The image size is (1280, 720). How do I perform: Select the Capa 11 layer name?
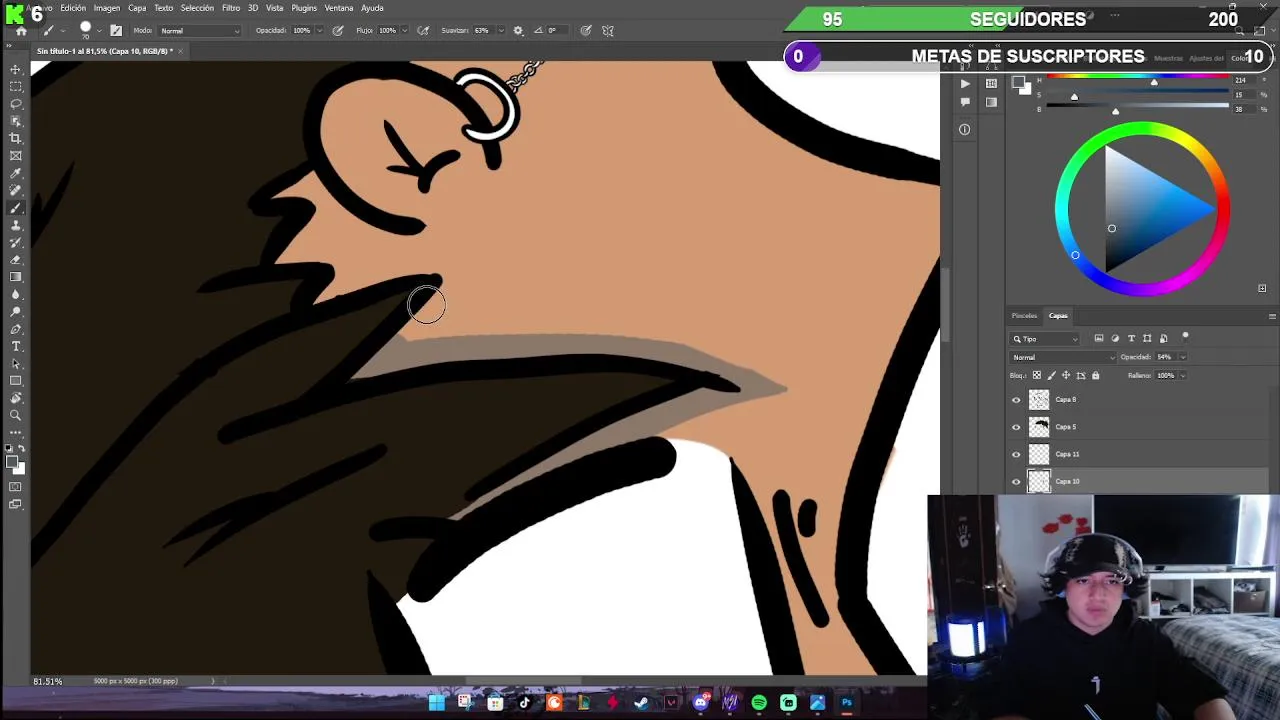click(x=1067, y=454)
